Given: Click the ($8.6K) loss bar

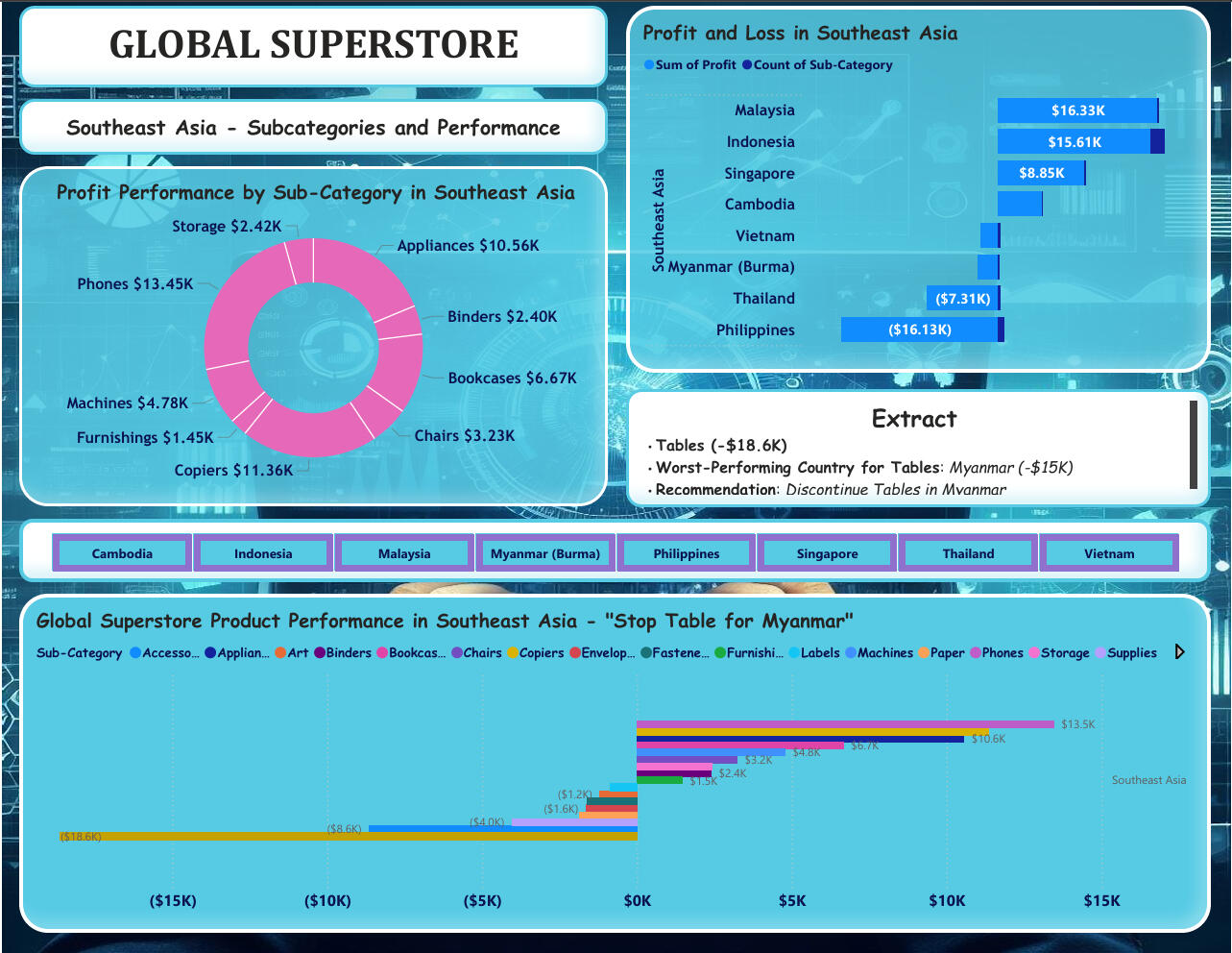Looking at the screenshot, I should (x=503, y=828).
